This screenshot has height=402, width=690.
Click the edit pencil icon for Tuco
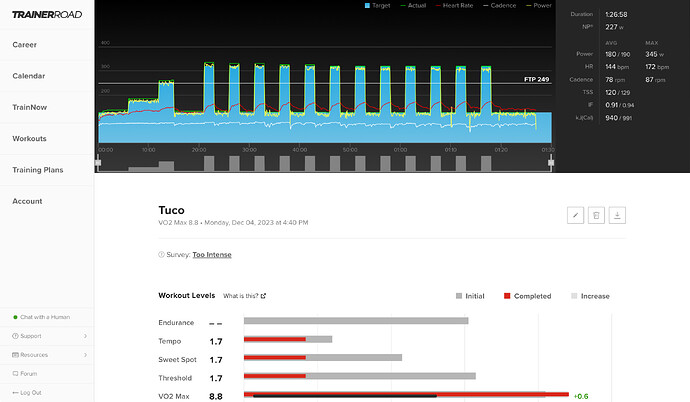[575, 216]
